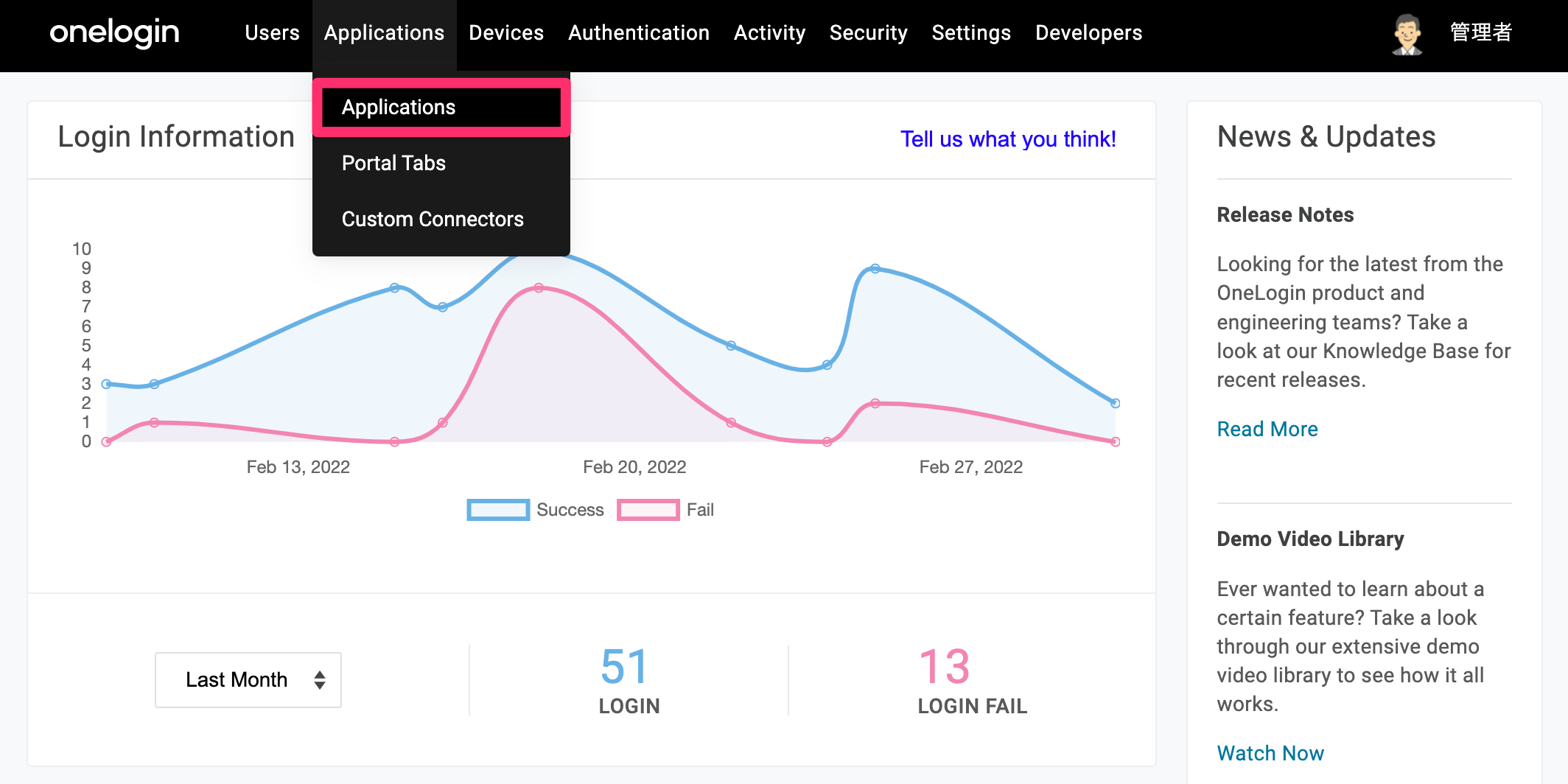Open the Users menu
The width and height of the screenshot is (1568, 784).
click(x=272, y=33)
